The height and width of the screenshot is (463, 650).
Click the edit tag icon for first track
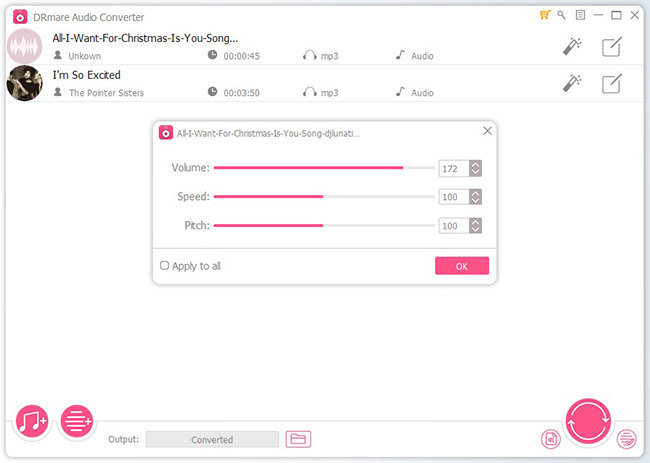(611, 46)
